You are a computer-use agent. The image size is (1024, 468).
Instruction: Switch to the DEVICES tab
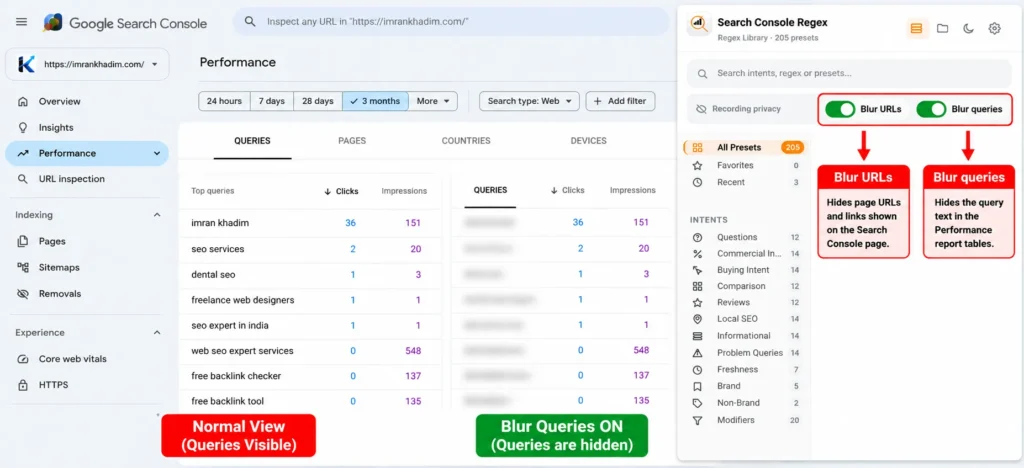click(588, 141)
